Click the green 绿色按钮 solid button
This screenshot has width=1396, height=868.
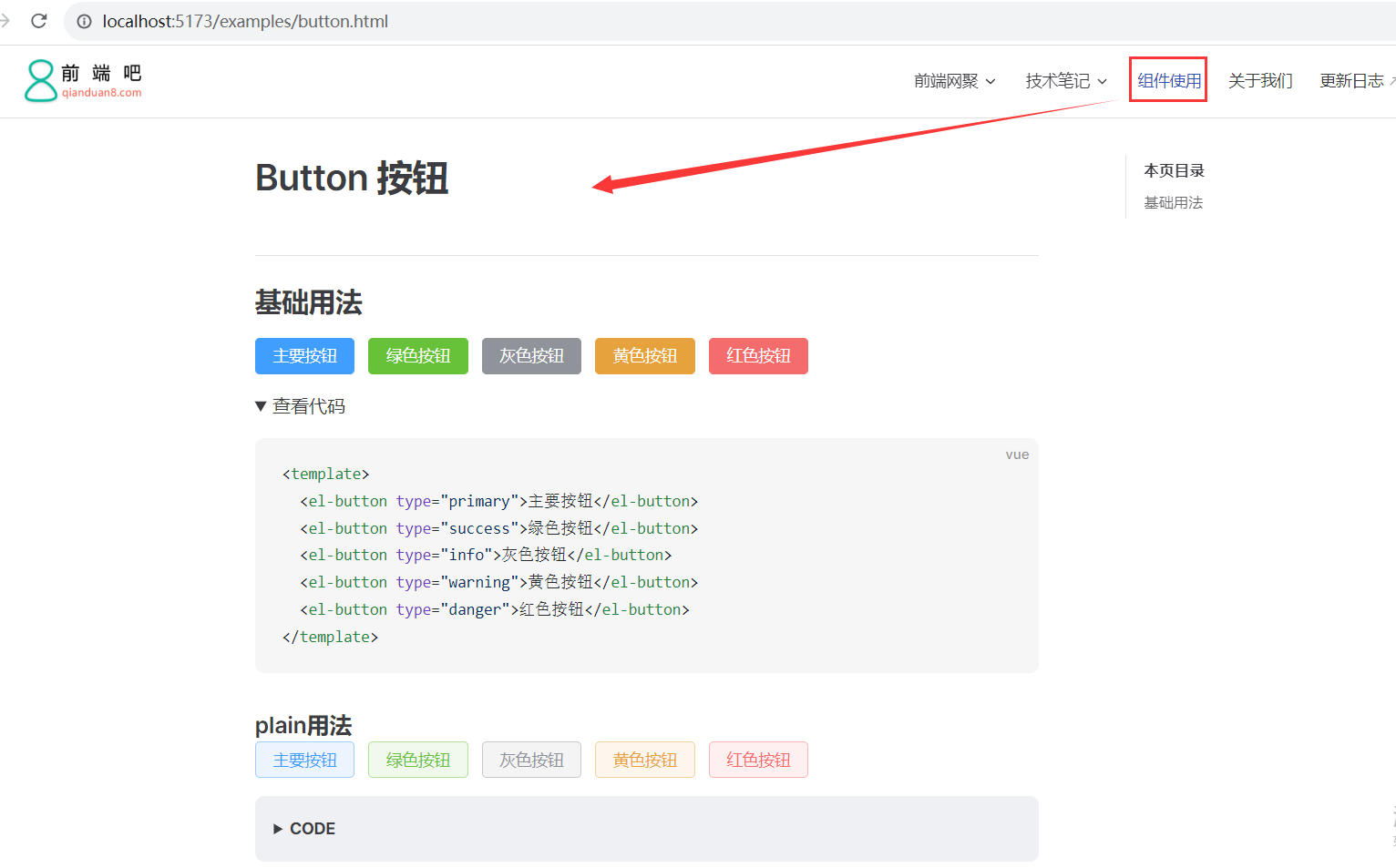(x=418, y=356)
